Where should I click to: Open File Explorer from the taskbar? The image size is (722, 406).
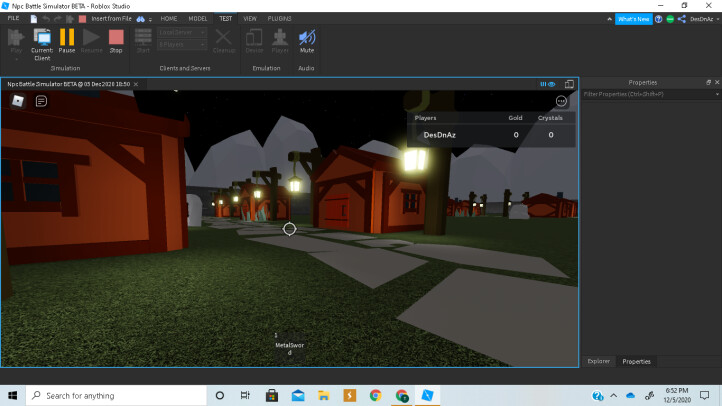(324, 395)
